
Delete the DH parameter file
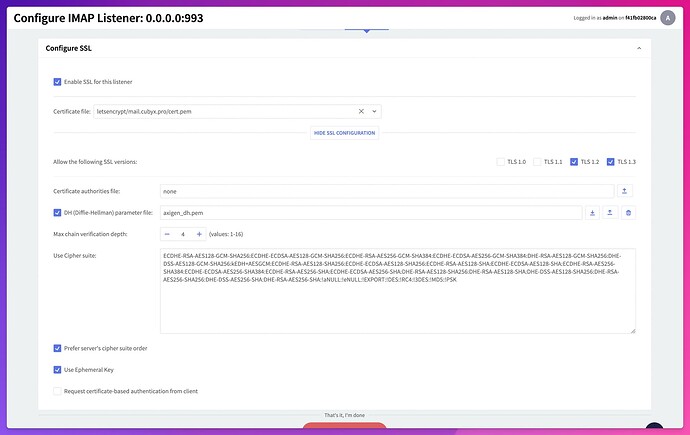[628, 212]
